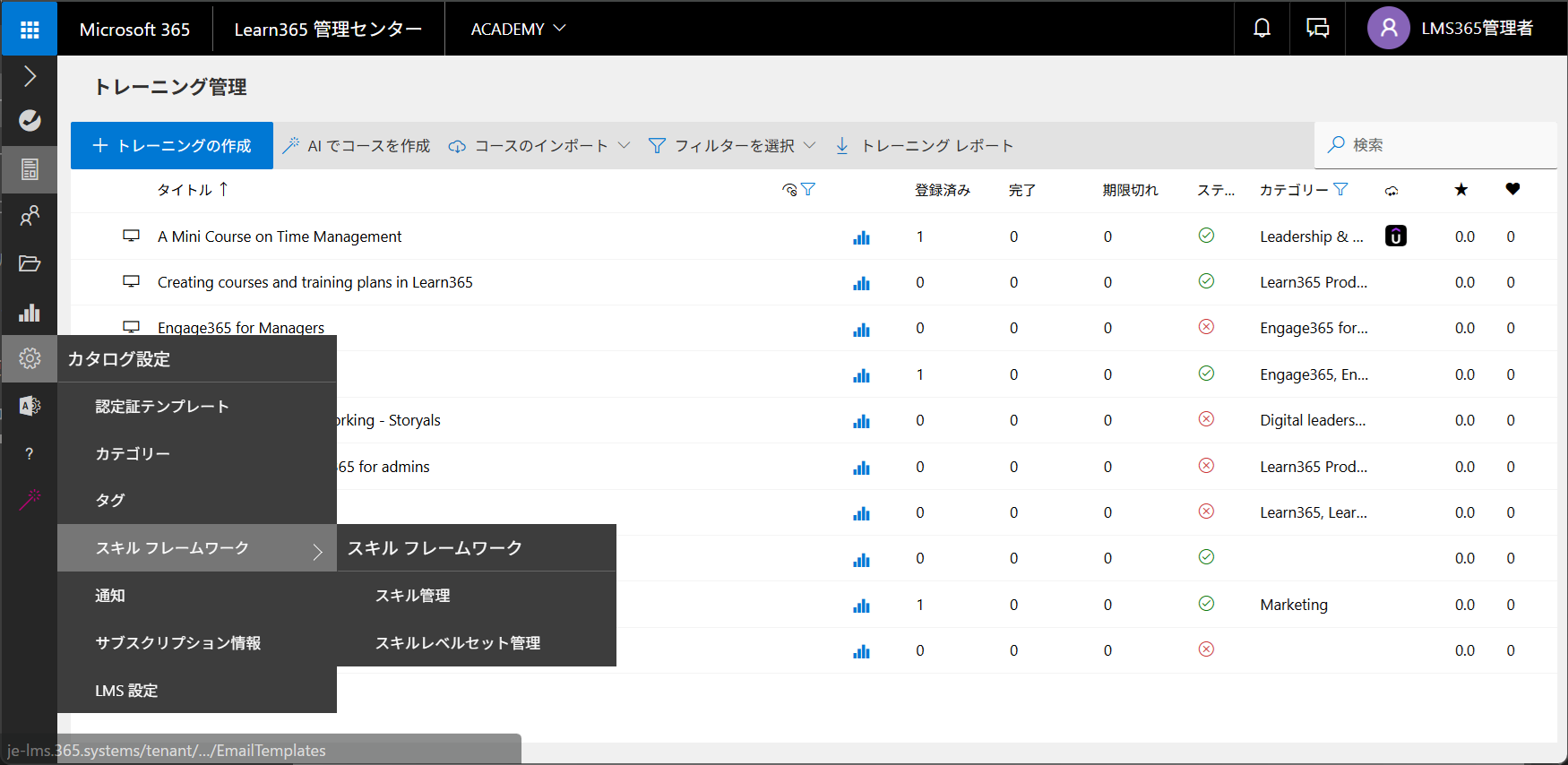
Task: Select サブスクリプション情報 menu item
Action: pos(197,643)
